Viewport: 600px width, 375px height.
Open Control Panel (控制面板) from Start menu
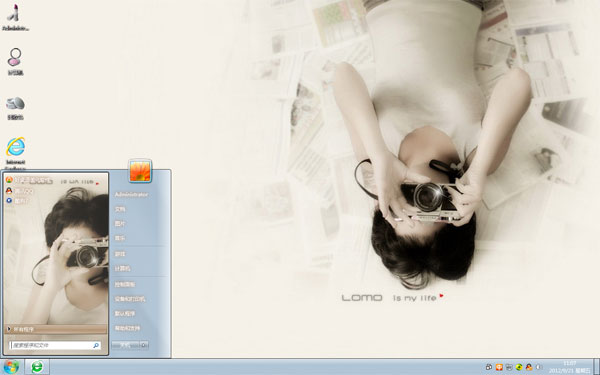(x=125, y=284)
